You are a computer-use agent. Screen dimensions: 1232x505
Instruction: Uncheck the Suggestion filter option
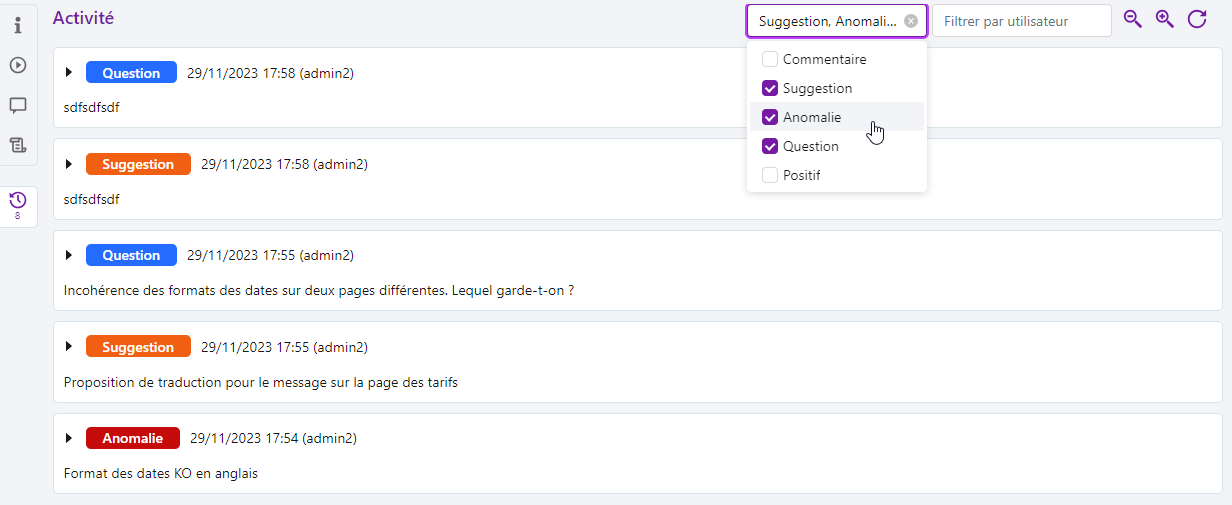(x=770, y=88)
